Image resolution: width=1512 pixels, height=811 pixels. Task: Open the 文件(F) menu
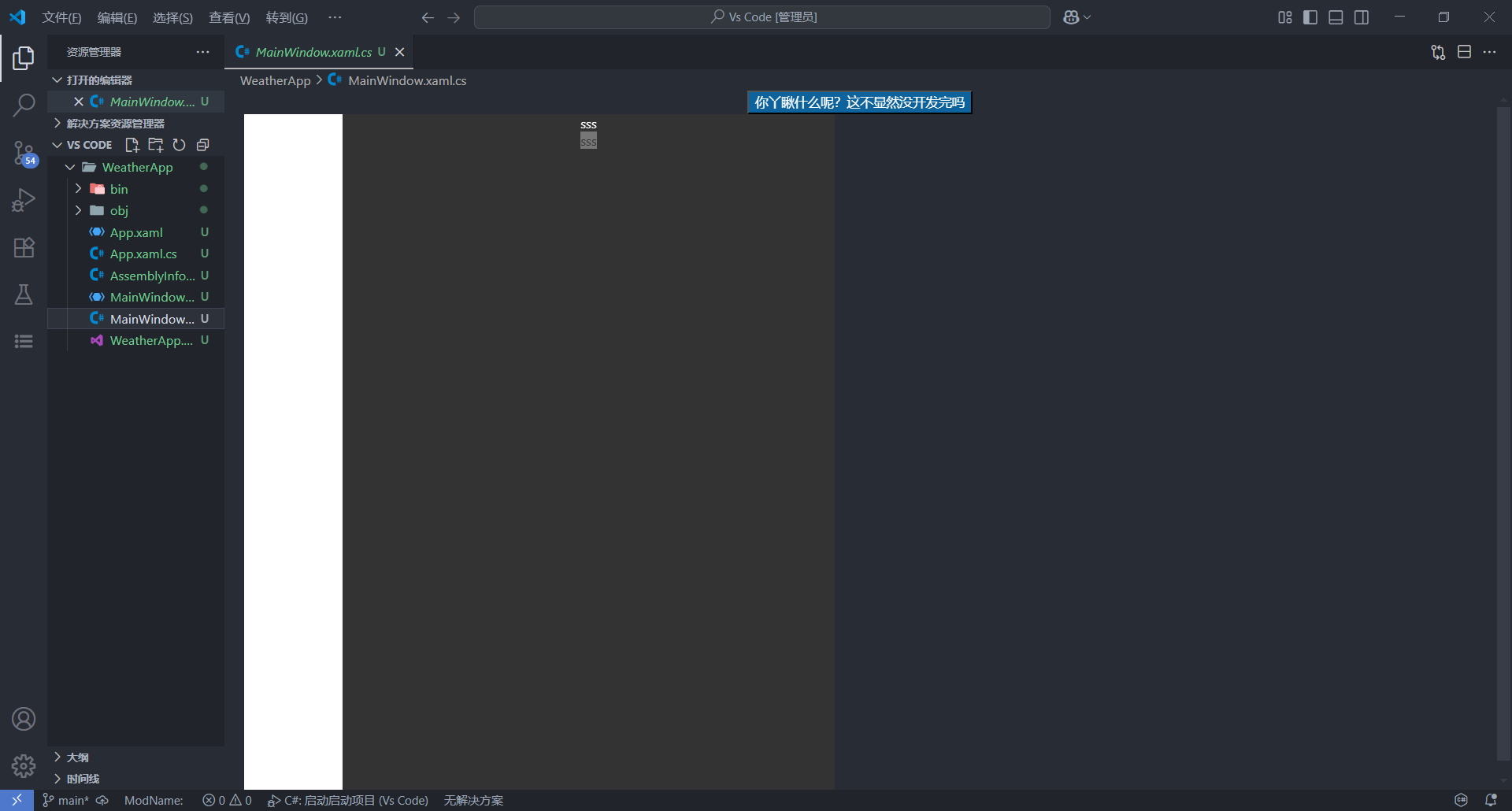61,17
